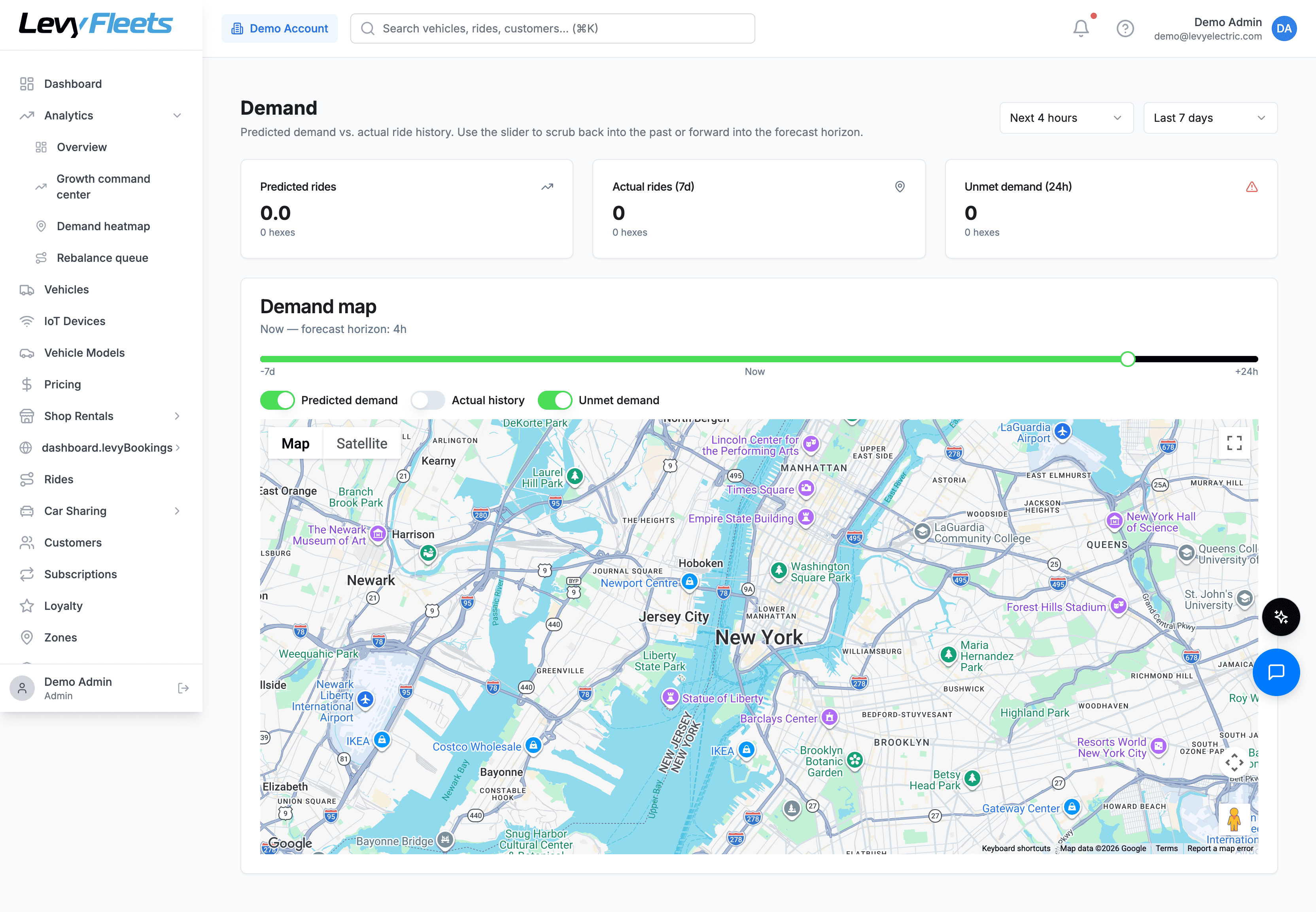Viewport: 1316px width, 912px height.
Task: Open the notifications bell
Action: pos(1081,28)
